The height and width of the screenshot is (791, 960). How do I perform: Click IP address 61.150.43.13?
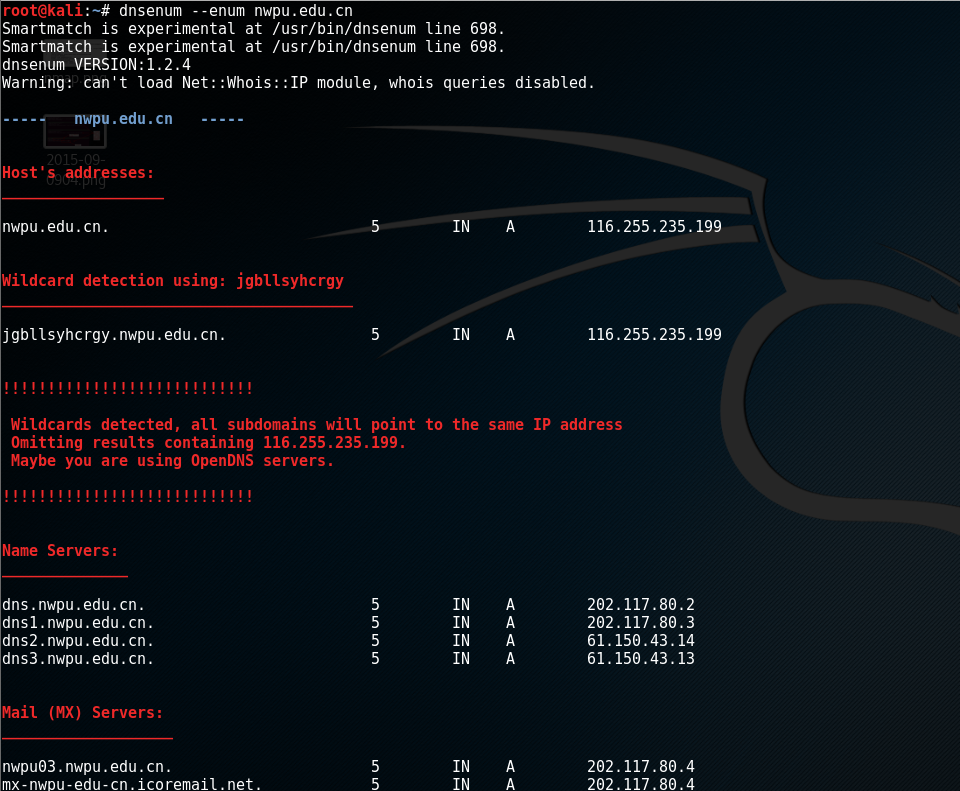(x=641, y=659)
